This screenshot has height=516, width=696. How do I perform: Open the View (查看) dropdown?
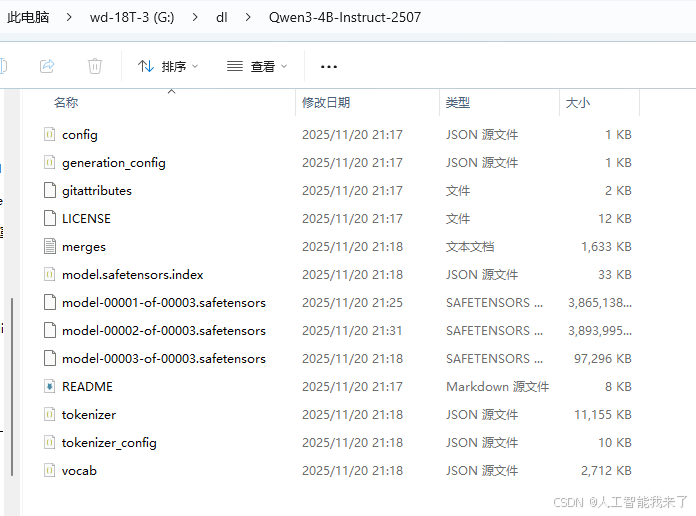pos(257,67)
